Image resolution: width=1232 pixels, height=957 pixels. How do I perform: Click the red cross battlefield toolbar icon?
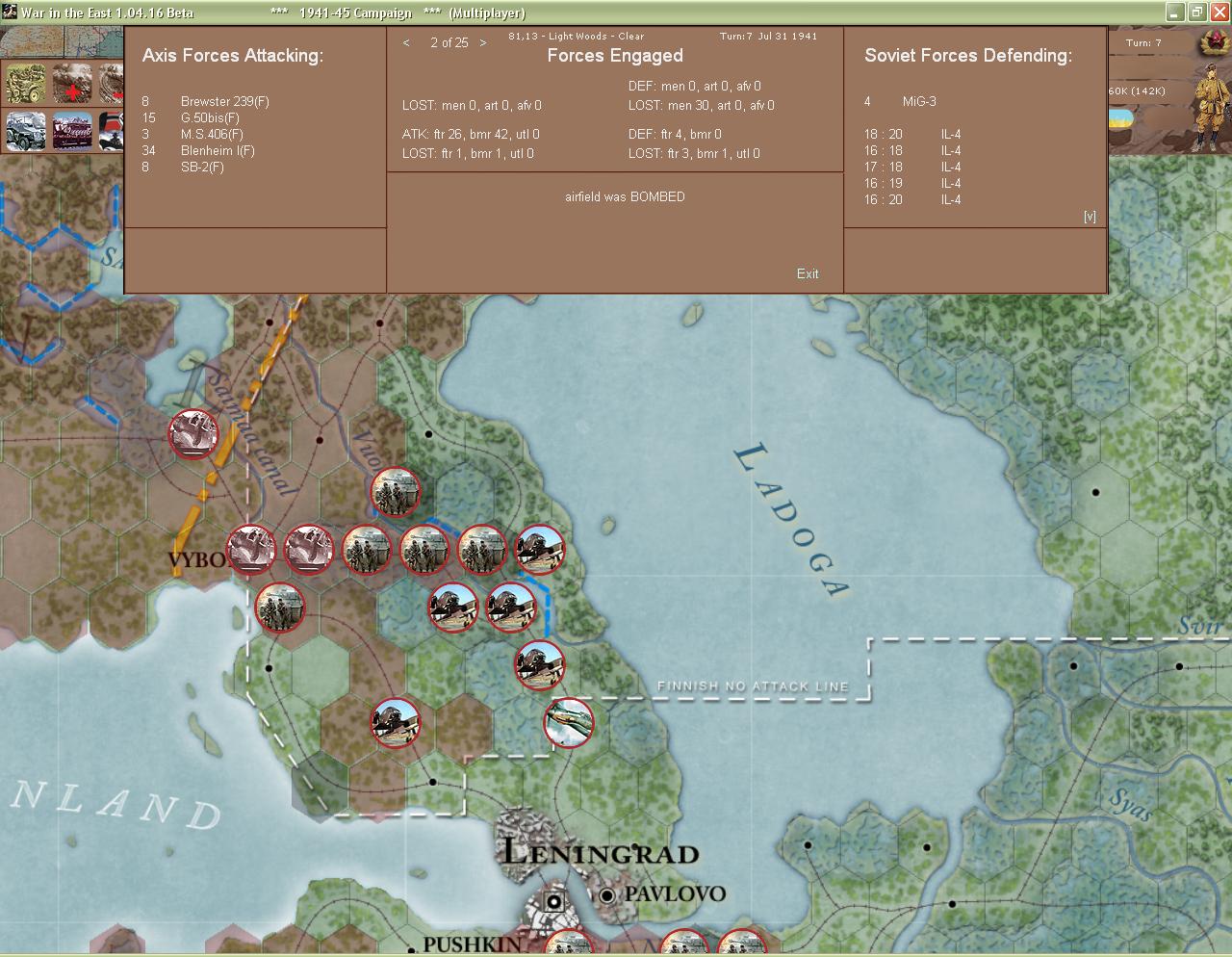point(72,84)
